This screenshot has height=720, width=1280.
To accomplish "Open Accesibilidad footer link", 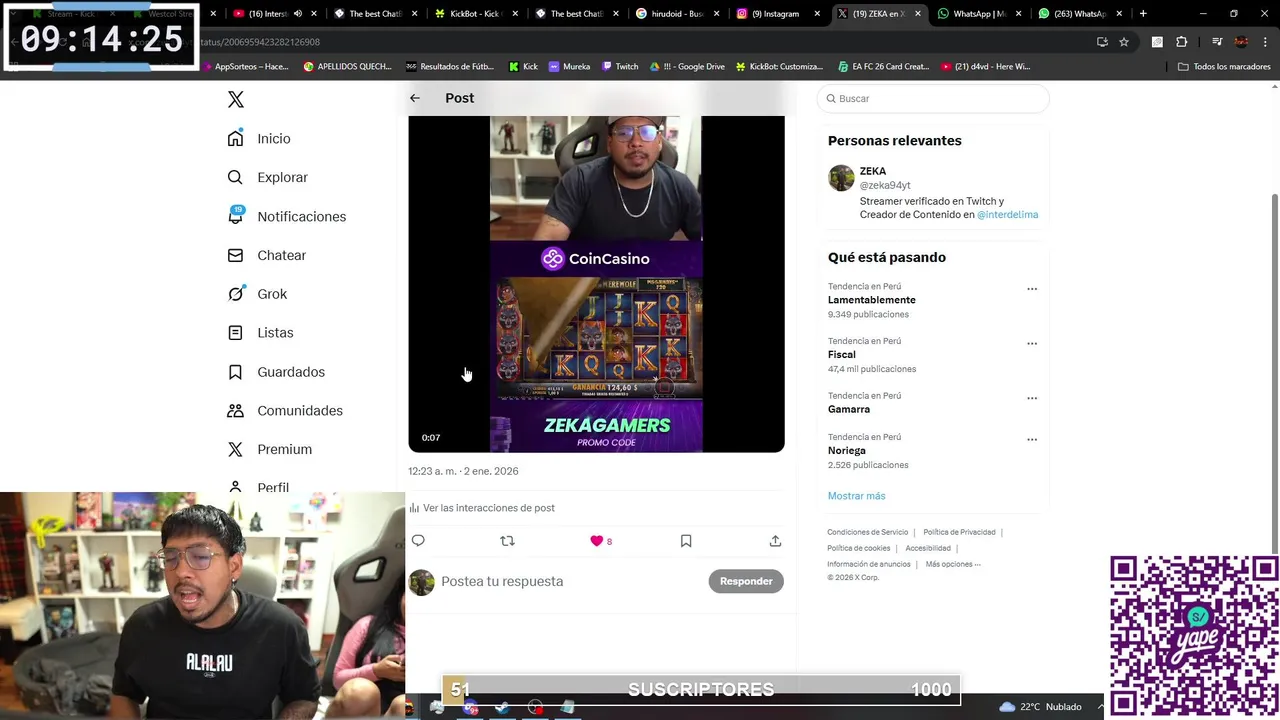I will 928,548.
